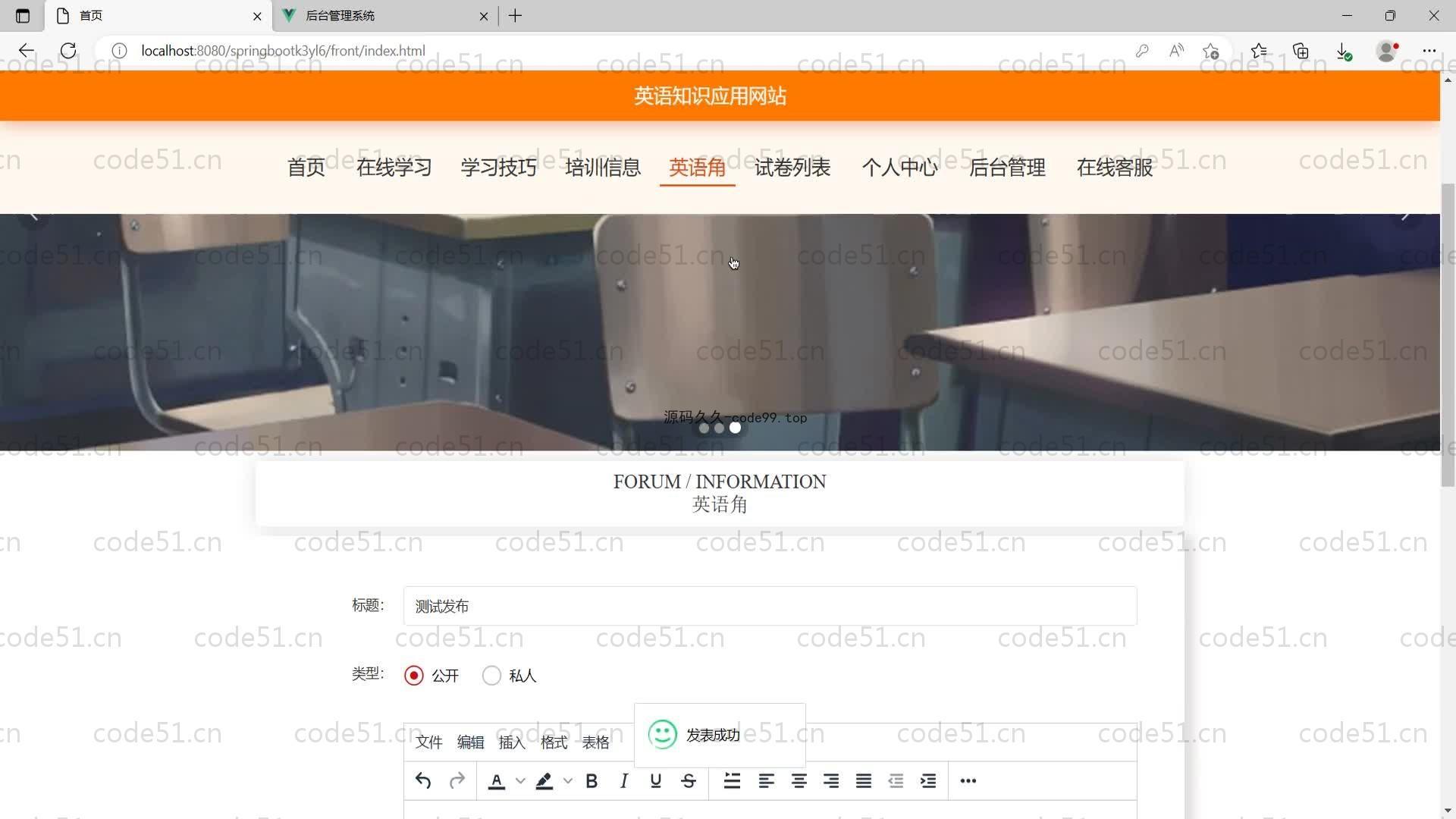
Task: Open 培训信息 navigation link
Action: [x=603, y=168]
